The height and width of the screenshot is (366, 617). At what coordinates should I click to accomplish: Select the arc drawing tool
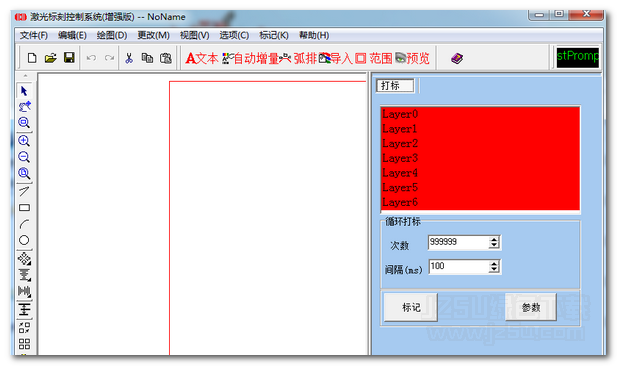click(x=24, y=224)
